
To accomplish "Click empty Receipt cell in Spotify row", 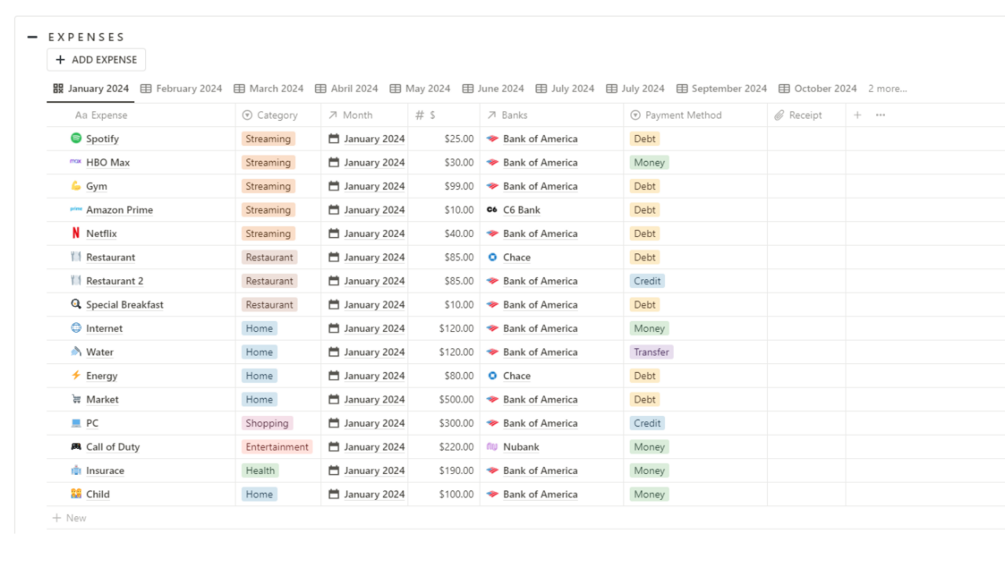I will coord(806,139).
